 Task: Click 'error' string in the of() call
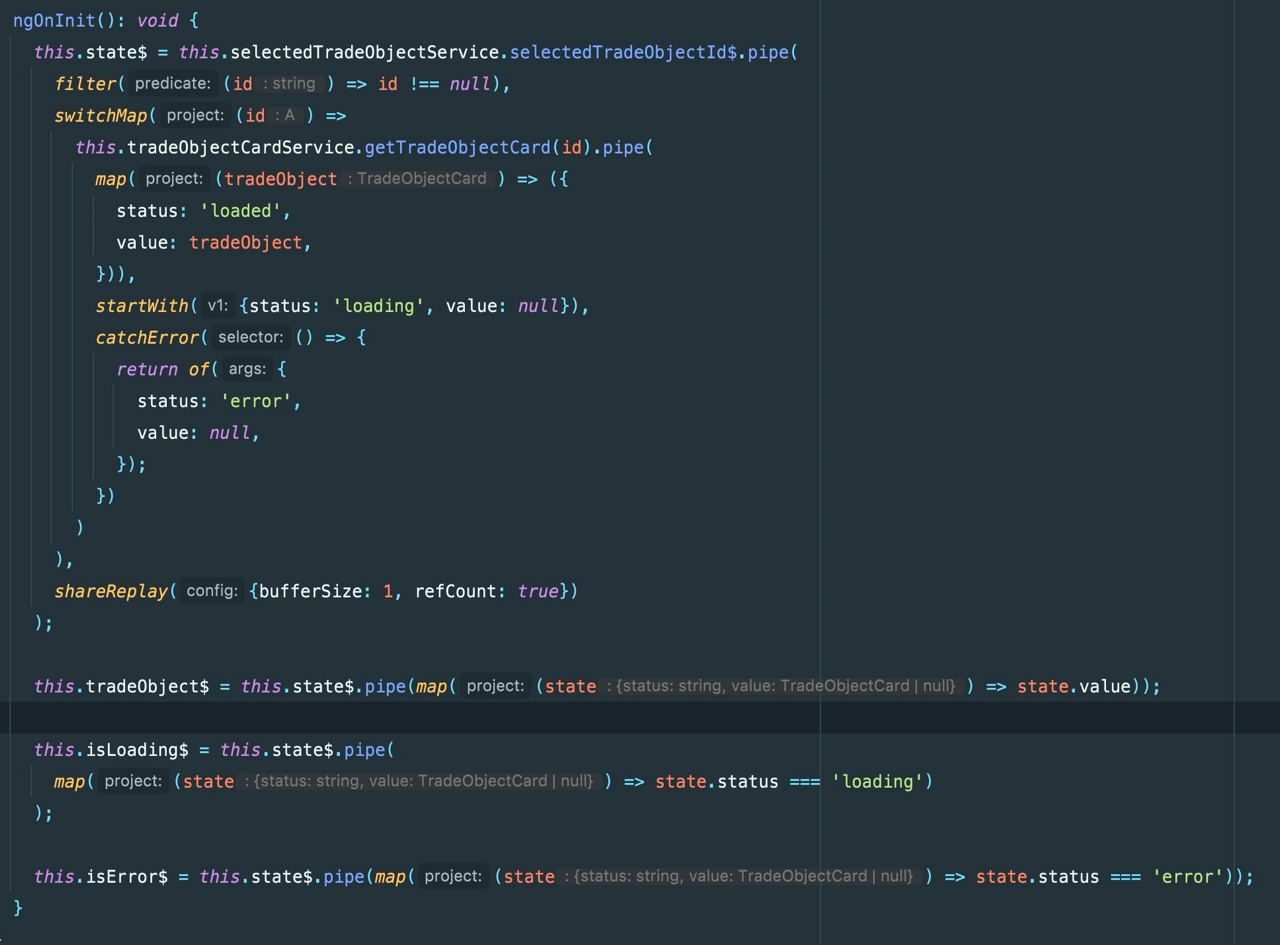256,401
